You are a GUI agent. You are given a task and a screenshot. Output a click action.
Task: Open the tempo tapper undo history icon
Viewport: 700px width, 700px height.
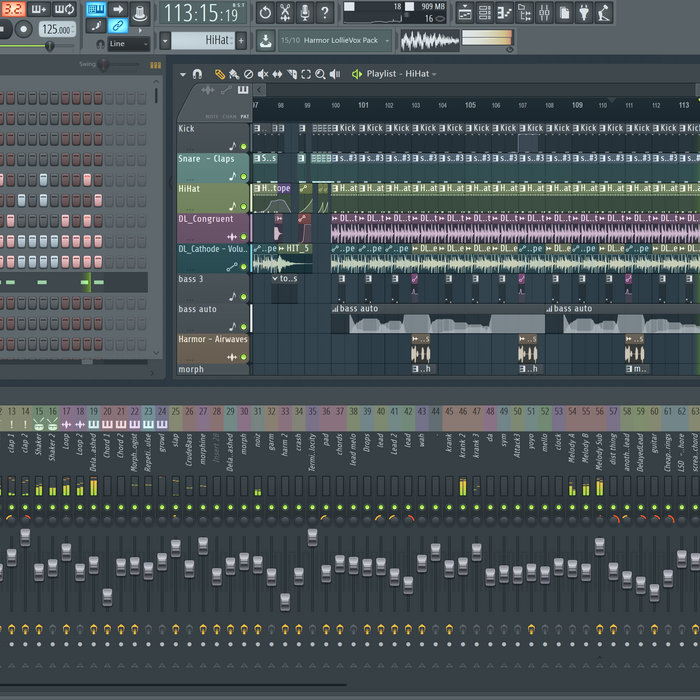coord(265,13)
